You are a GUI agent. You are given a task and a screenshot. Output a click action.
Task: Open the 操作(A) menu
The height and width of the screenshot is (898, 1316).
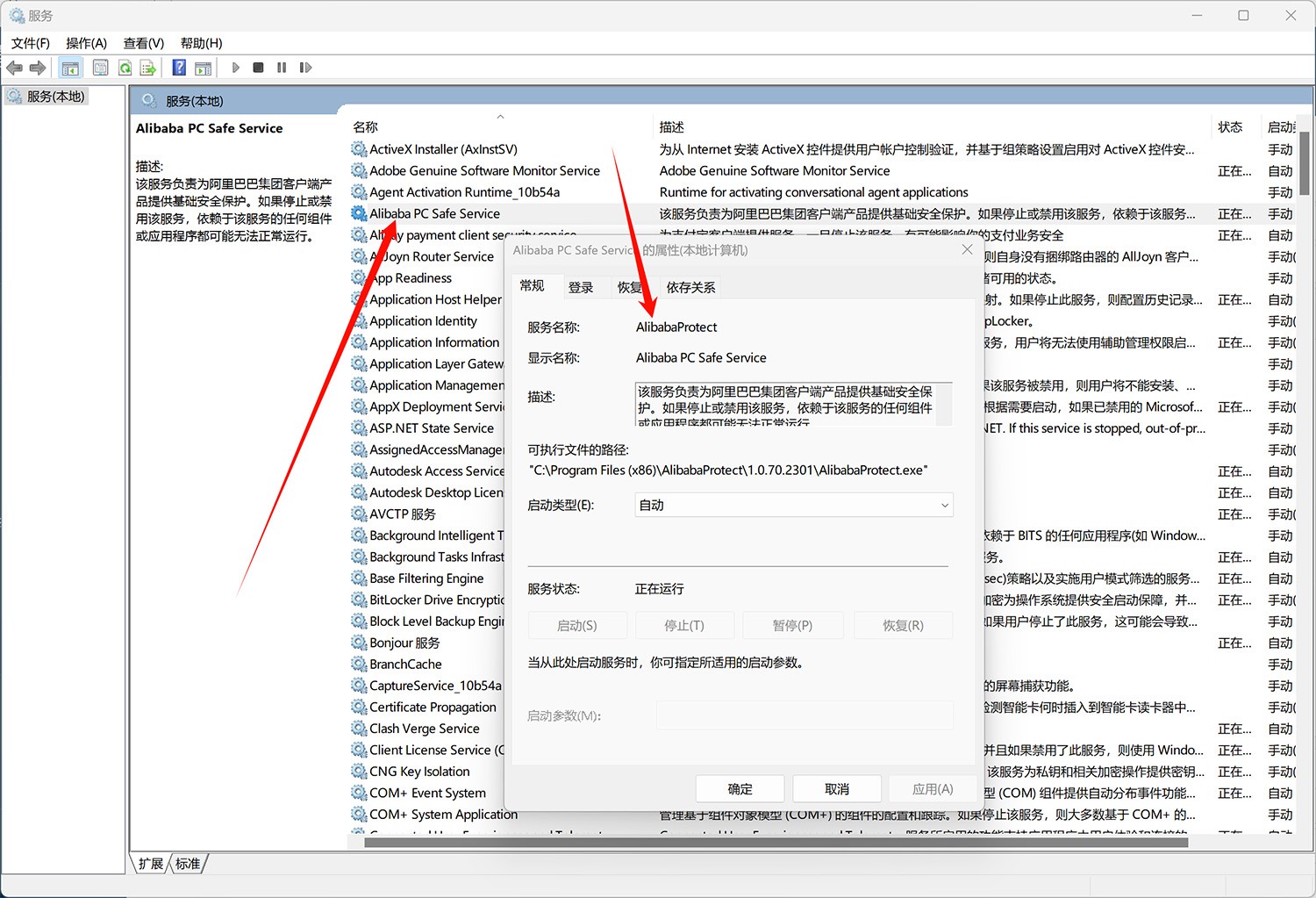pyautogui.click(x=86, y=43)
